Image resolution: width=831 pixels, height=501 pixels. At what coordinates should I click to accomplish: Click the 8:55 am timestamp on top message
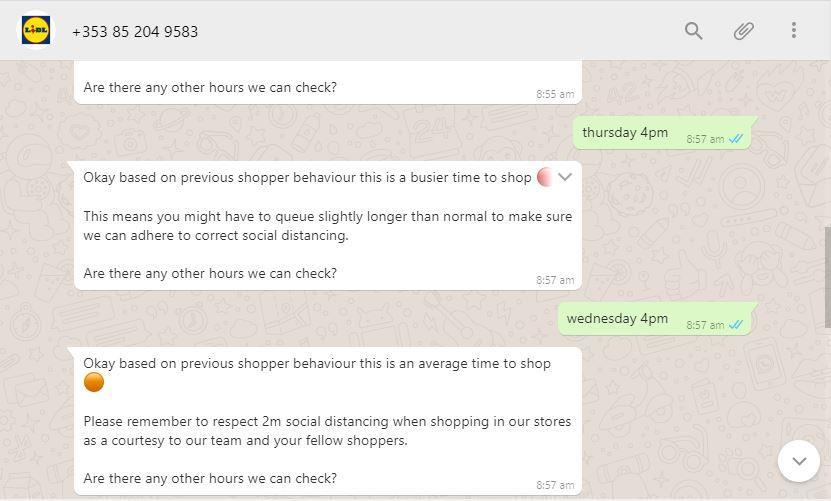[x=555, y=94]
